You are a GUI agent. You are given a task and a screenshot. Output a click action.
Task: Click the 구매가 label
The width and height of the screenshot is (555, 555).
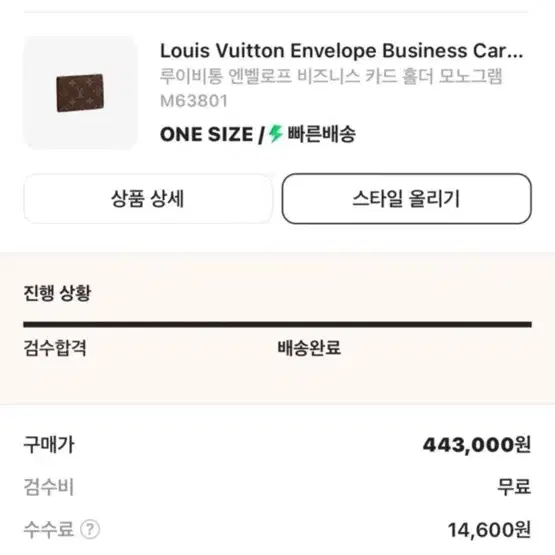(x=49, y=445)
